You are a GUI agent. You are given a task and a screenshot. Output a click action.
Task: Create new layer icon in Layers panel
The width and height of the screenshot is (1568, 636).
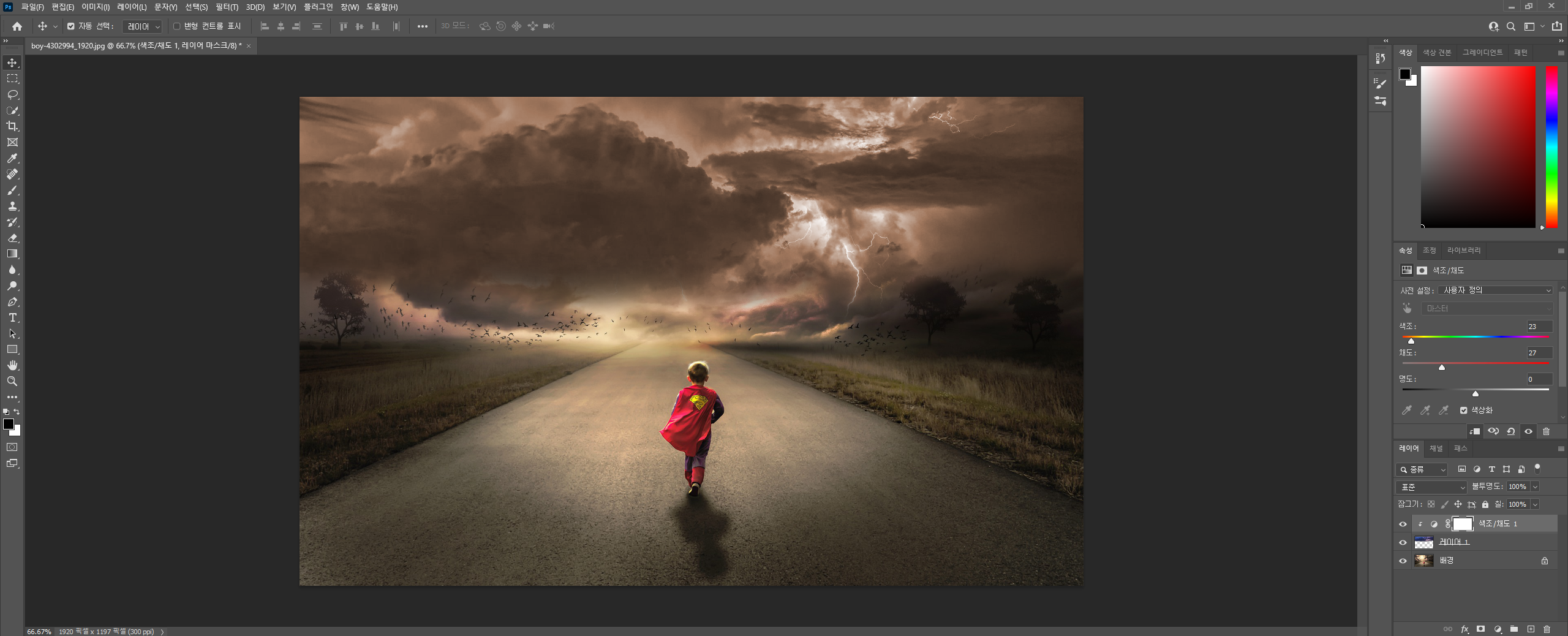[1531, 629]
